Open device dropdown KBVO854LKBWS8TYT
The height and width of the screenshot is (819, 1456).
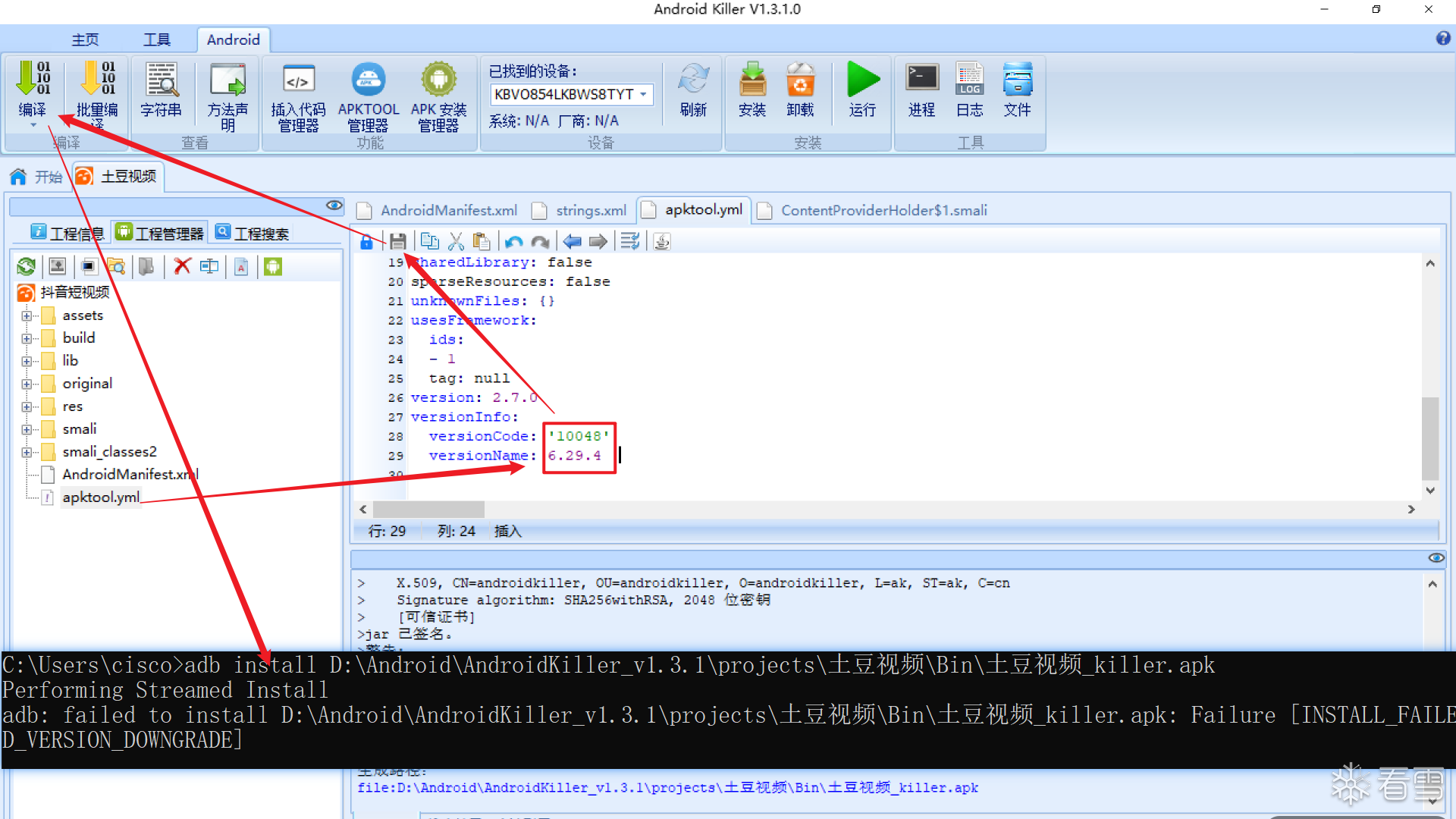click(643, 94)
